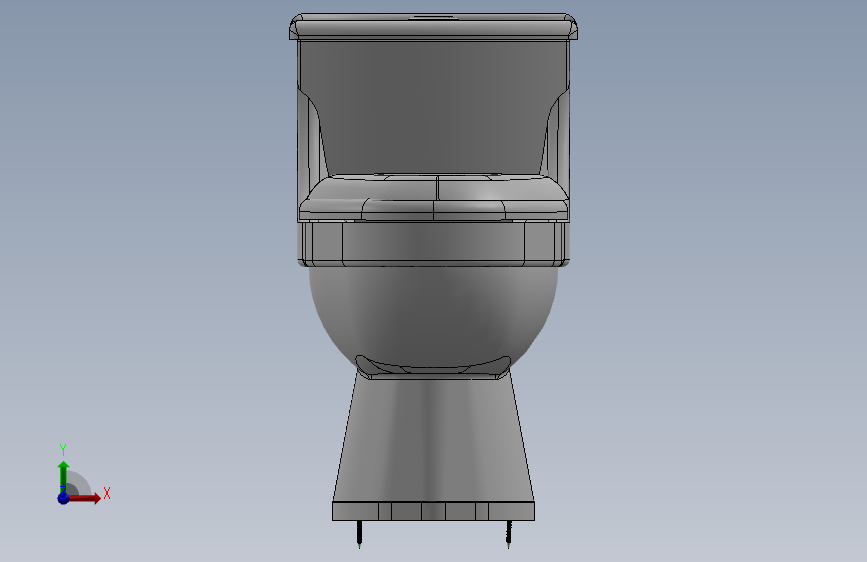Viewport: 867px width, 562px height.
Task: Select the flat base plate of the toilet
Action: coord(434,511)
